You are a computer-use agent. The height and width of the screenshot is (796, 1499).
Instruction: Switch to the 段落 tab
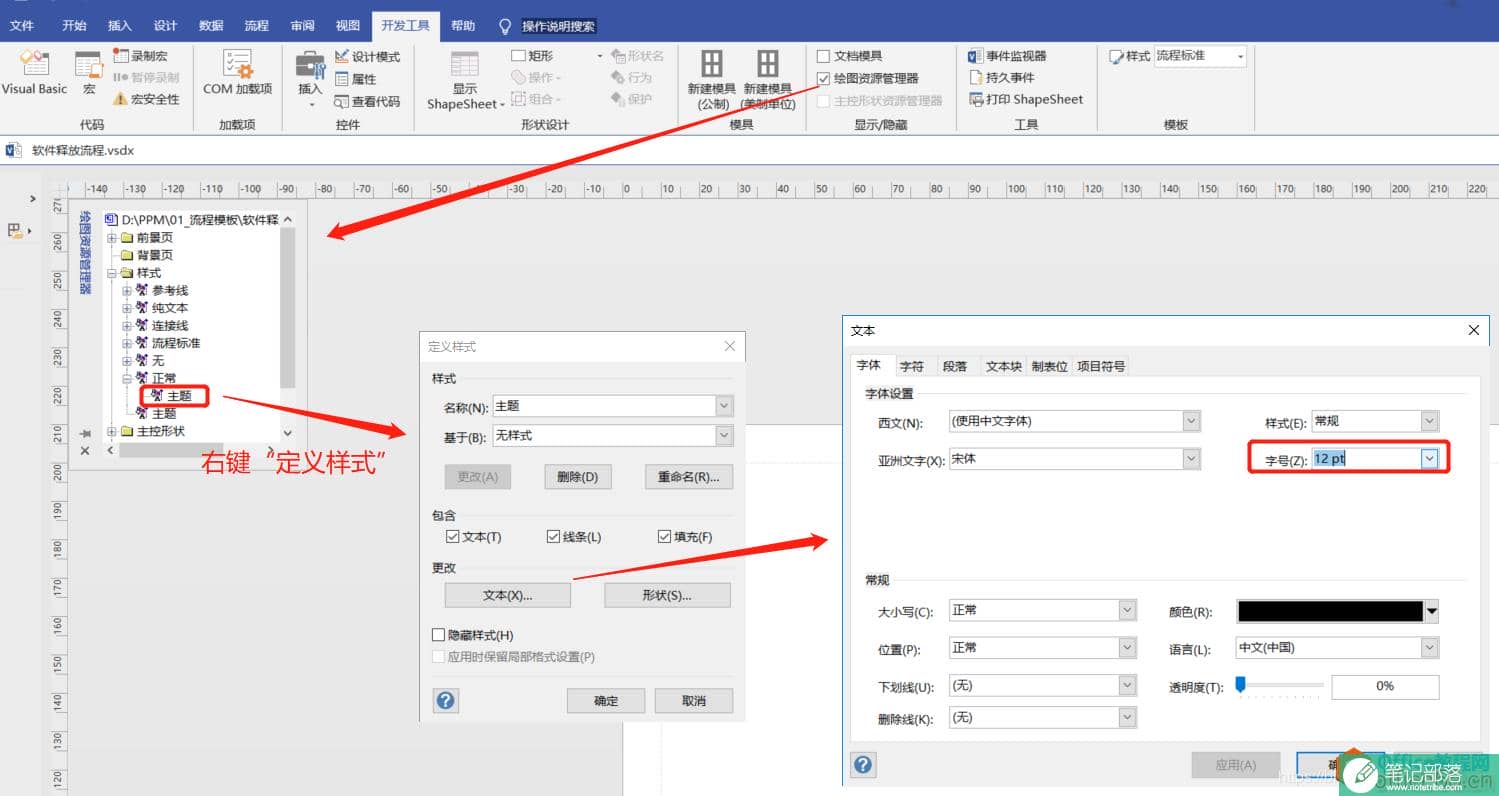955,366
